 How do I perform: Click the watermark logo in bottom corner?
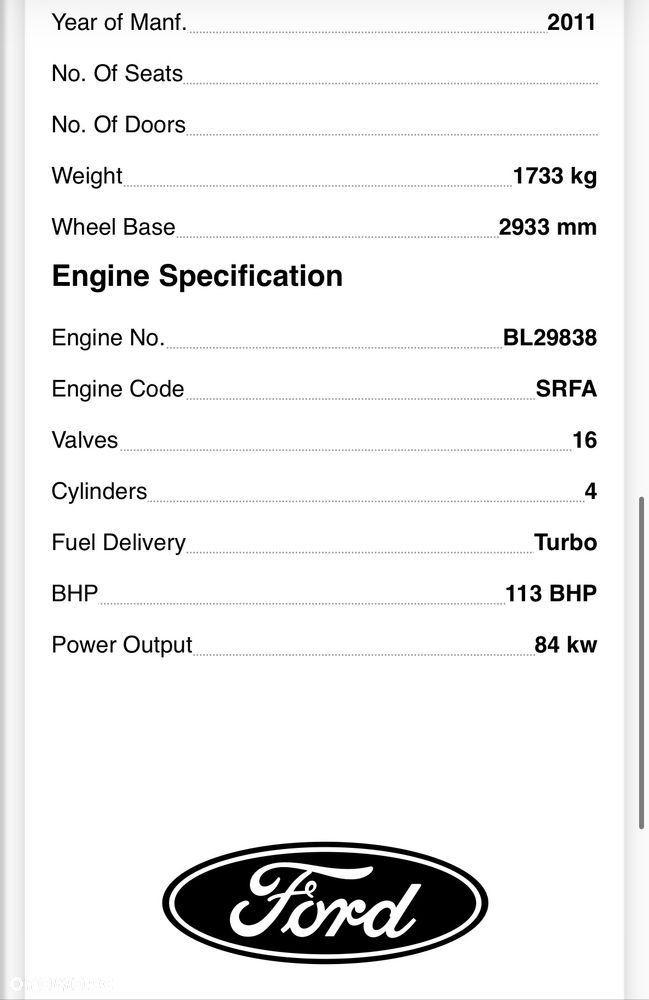(x=61, y=984)
